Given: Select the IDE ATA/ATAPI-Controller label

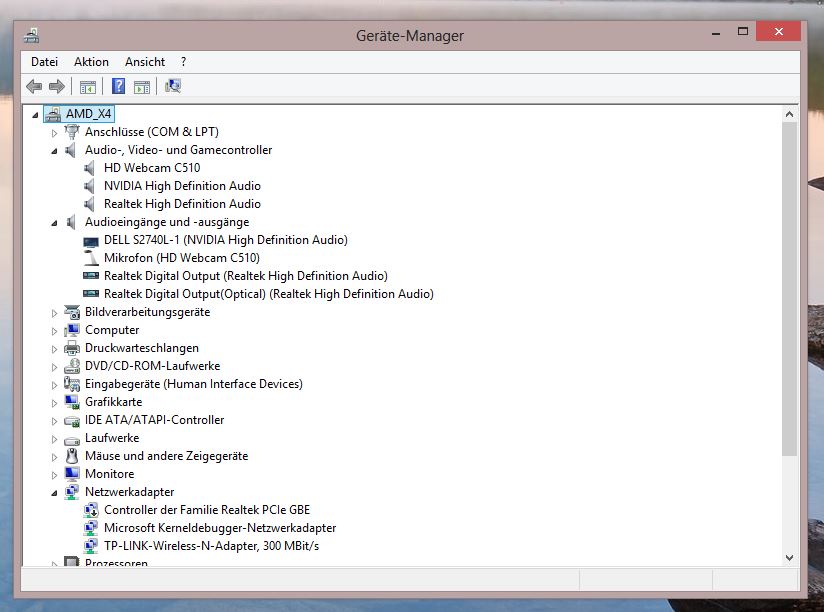Looking at the screenshot, I should pos(154,420).
